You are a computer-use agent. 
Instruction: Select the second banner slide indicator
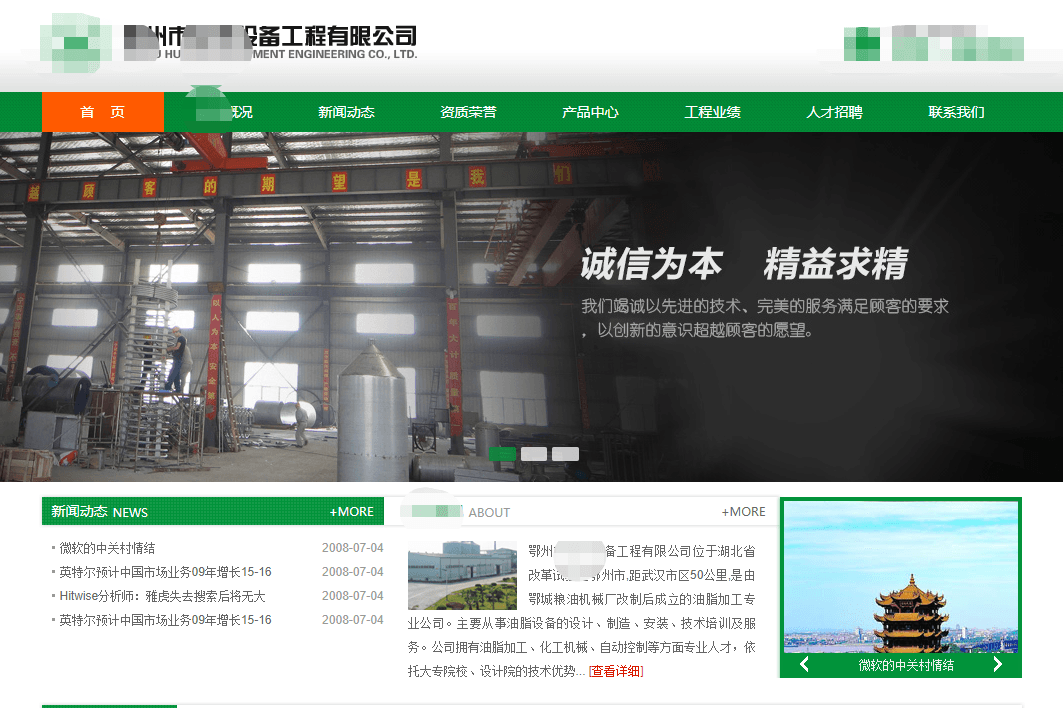(534, 454)
